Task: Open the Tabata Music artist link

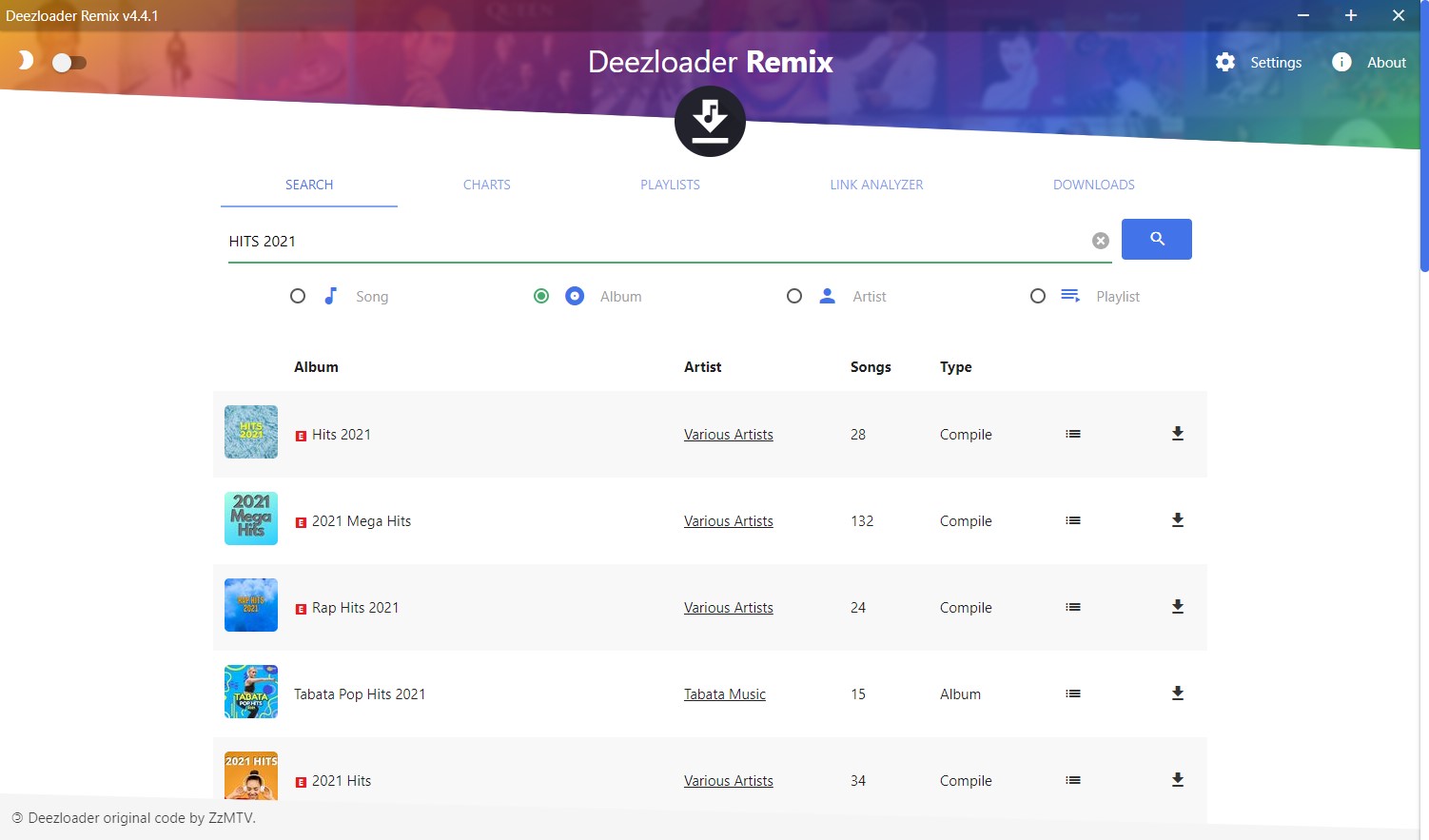Action: [725, 694]
